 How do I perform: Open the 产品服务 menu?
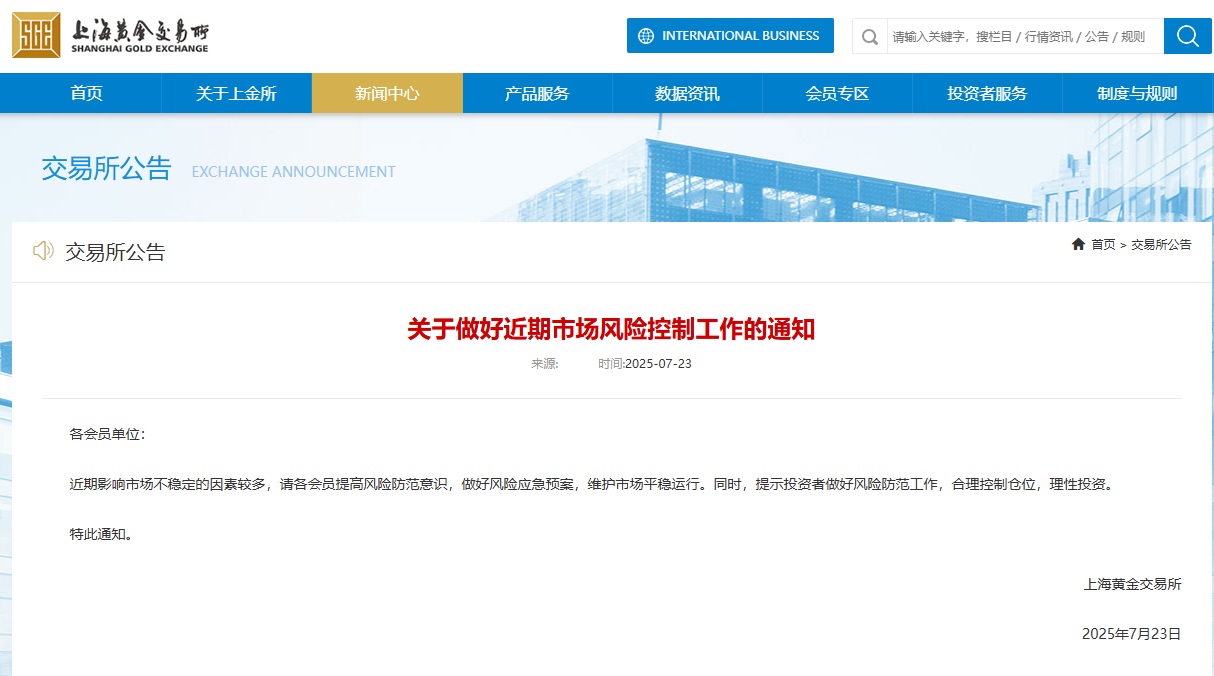537,94
